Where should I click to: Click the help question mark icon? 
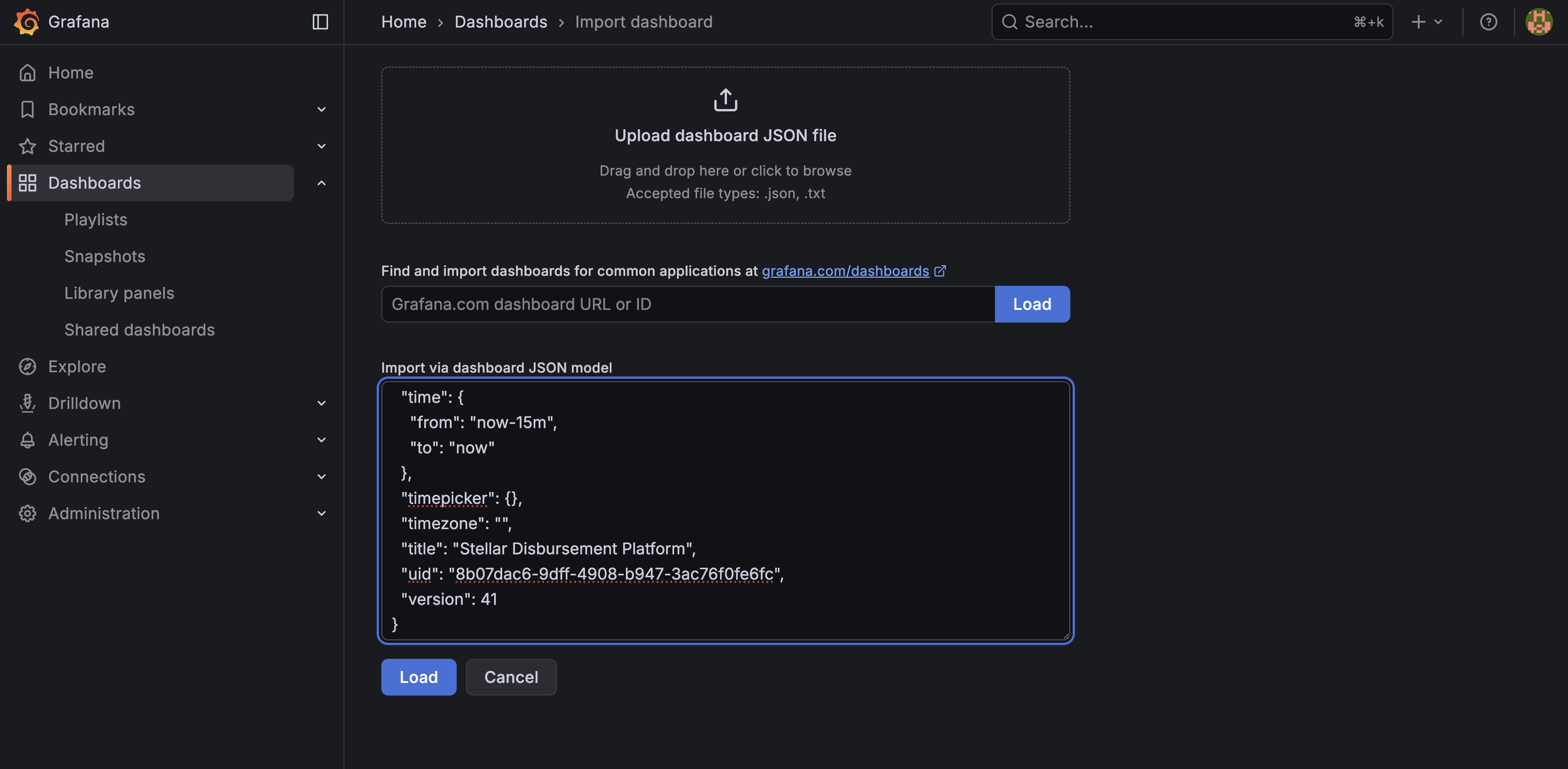(1488, 22)
